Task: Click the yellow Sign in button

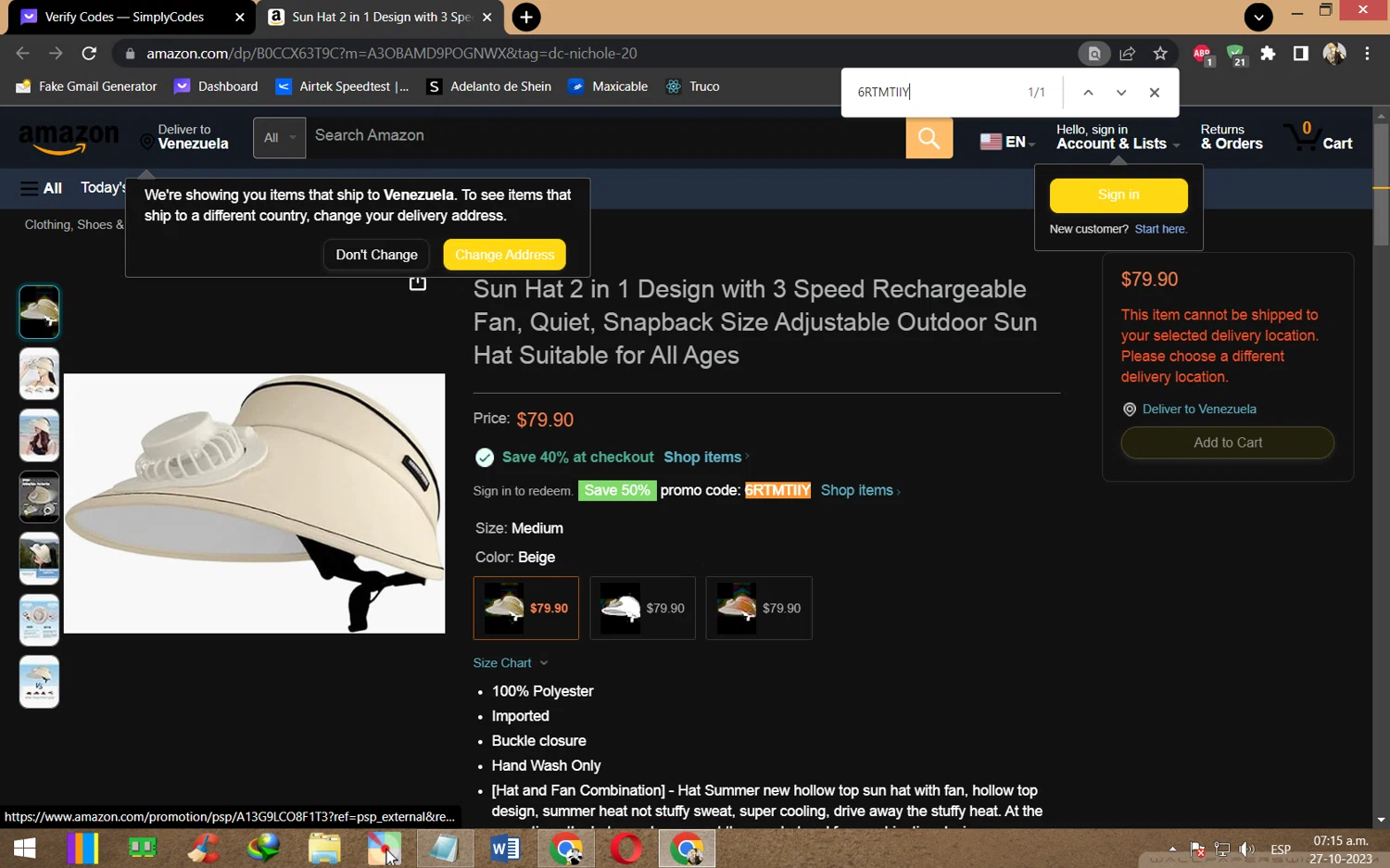Action: [x=1118, y=195]
